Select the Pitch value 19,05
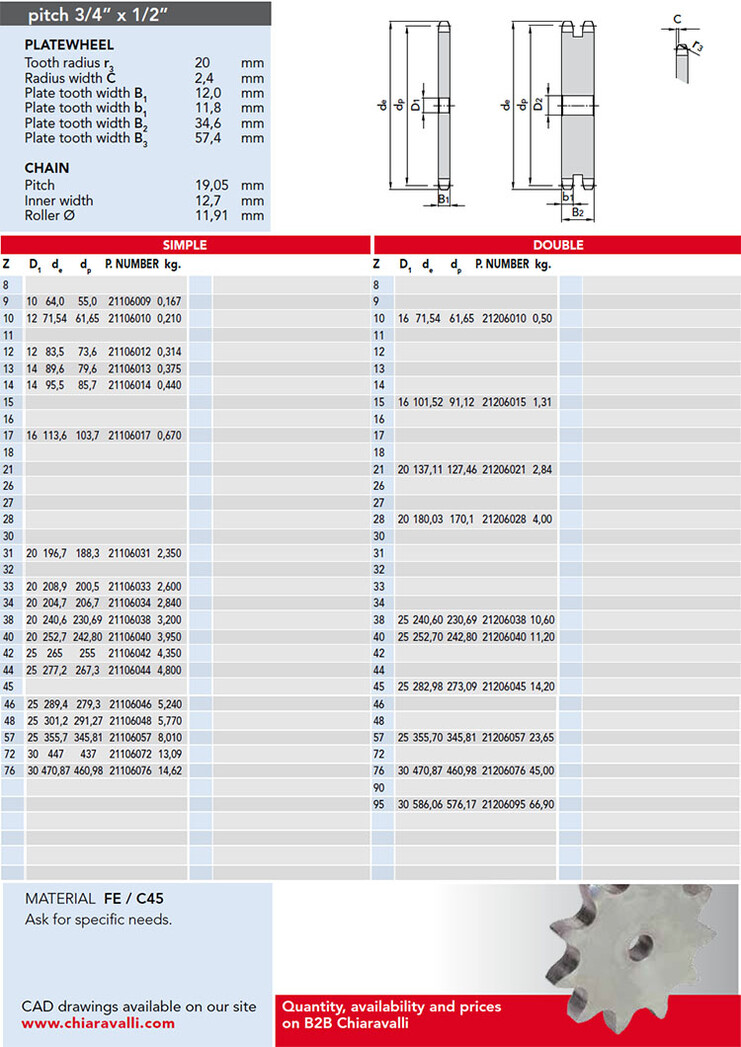This screenshot has width=741, height=1047. 212,185
